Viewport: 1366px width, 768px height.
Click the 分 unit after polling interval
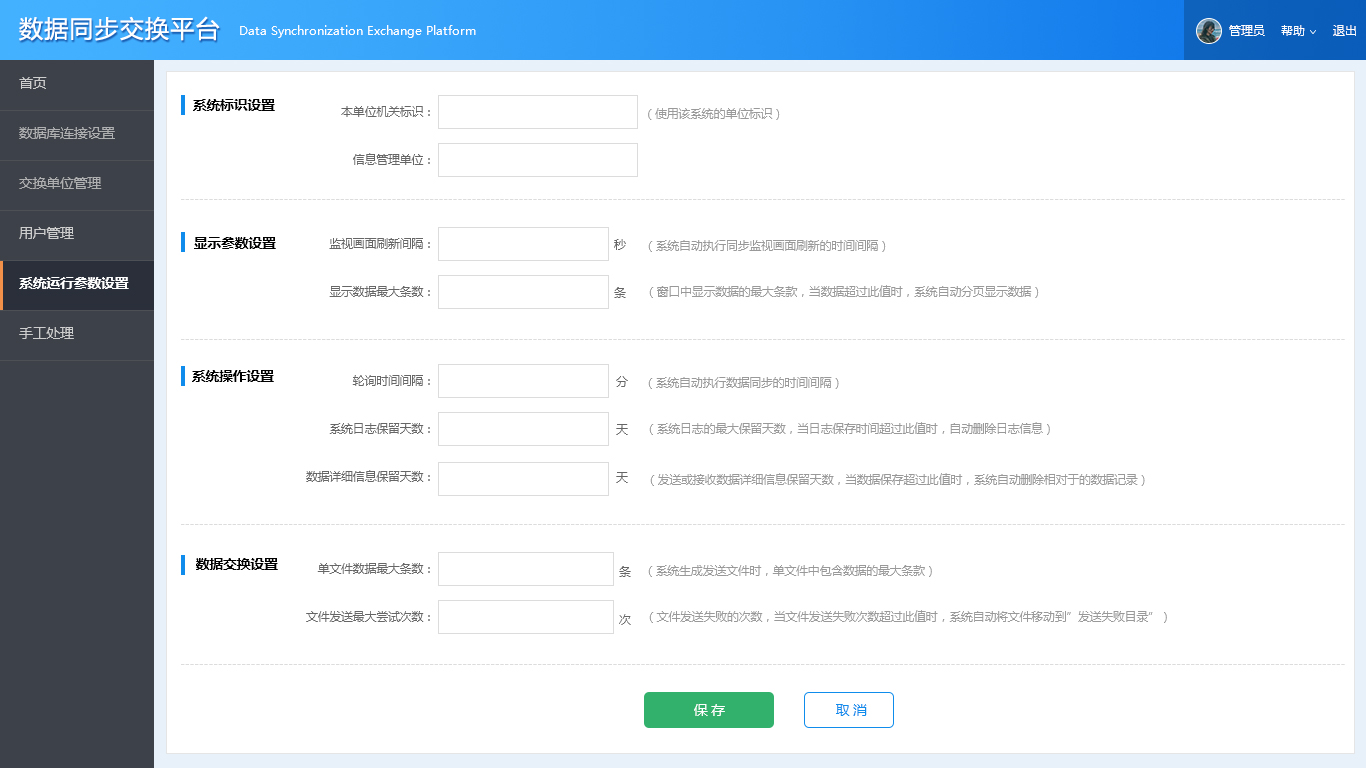[x=621, y=381]
